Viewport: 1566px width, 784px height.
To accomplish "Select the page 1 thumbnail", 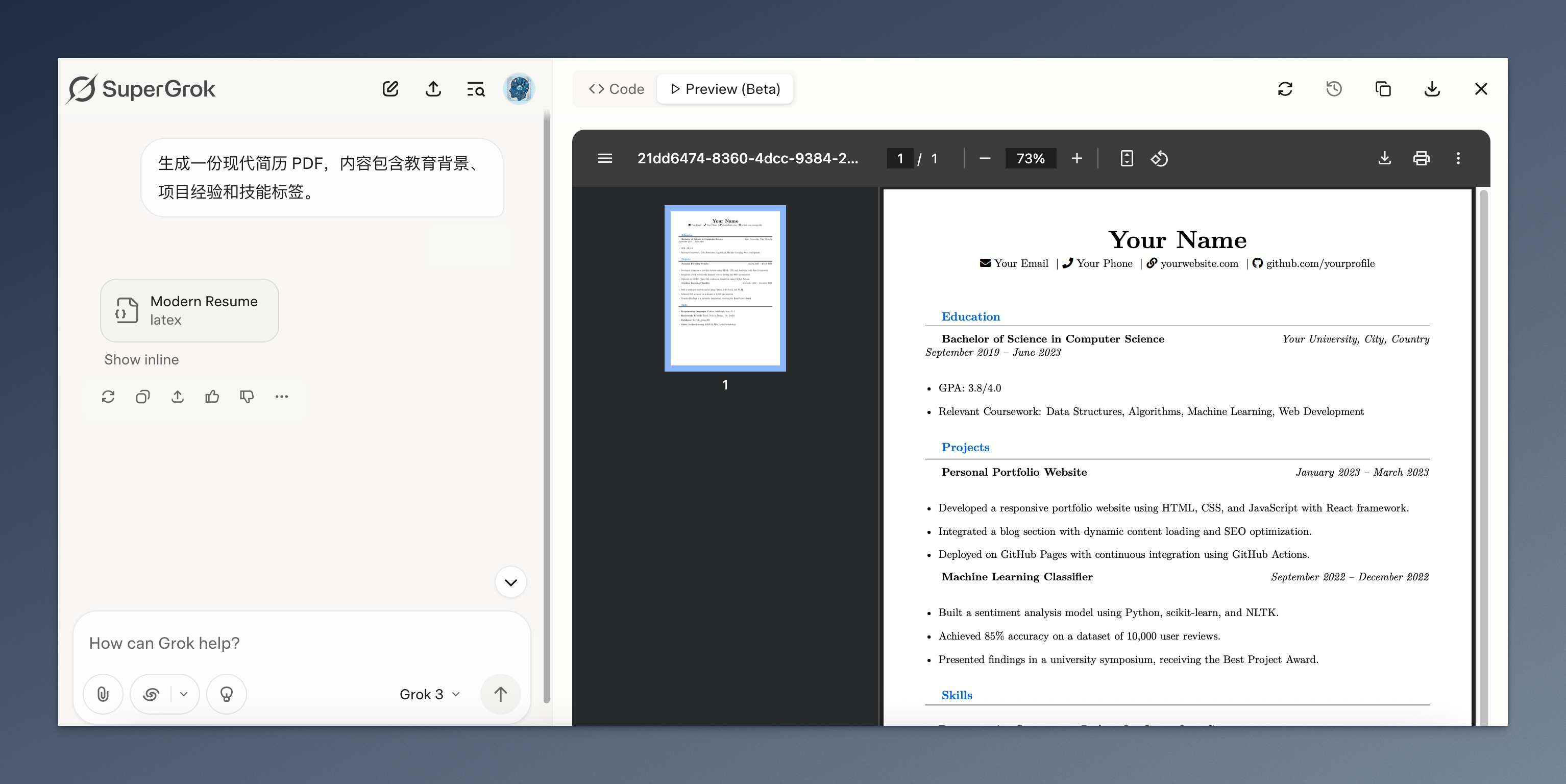I will tap(725, 288).
